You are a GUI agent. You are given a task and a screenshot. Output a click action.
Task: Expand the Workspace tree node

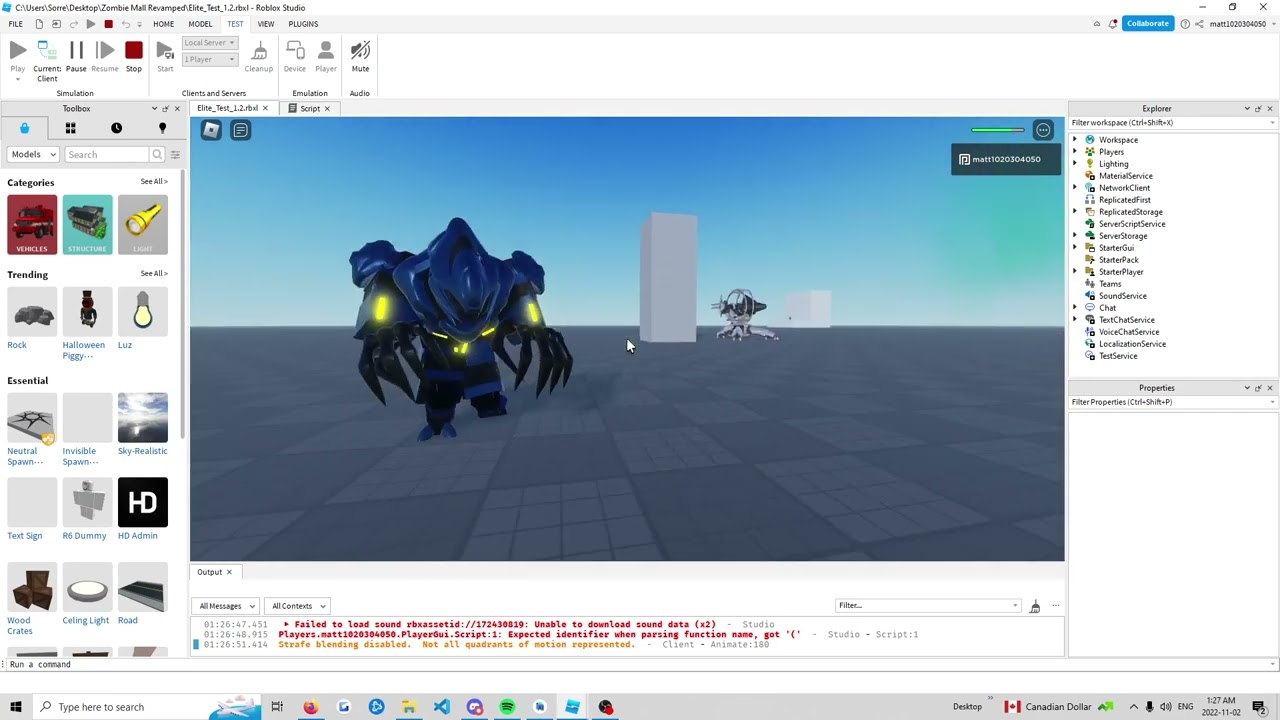point(1075,140)
